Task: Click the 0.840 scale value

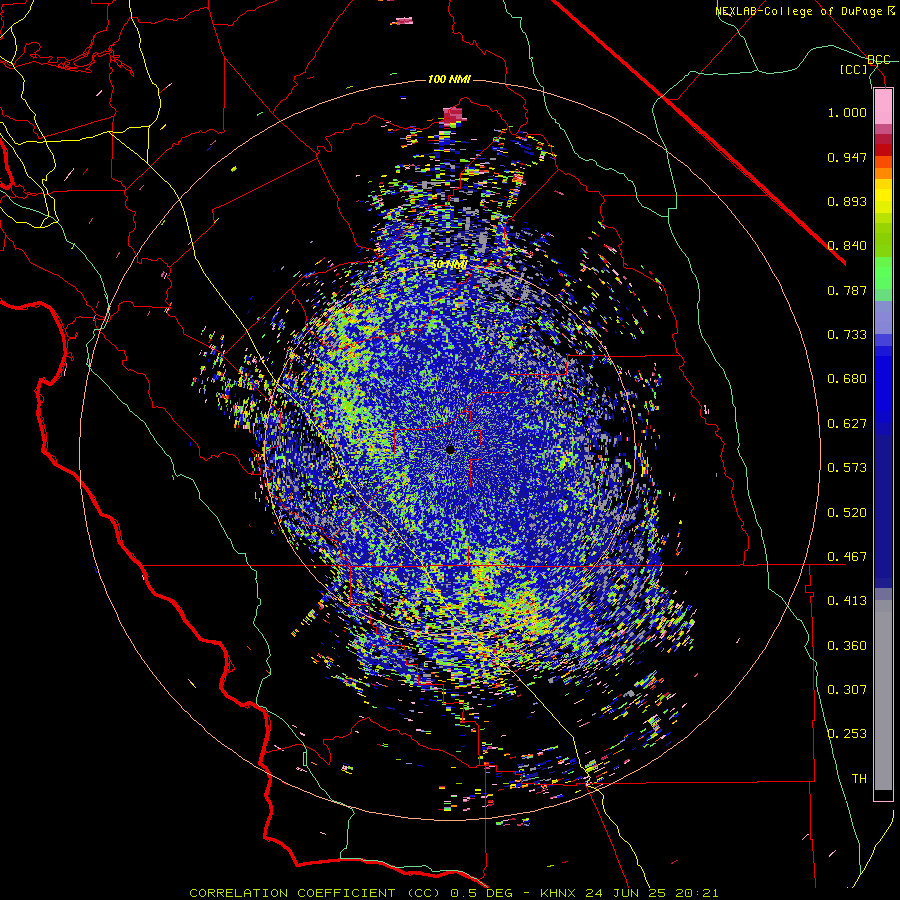Action: [847, 246]
